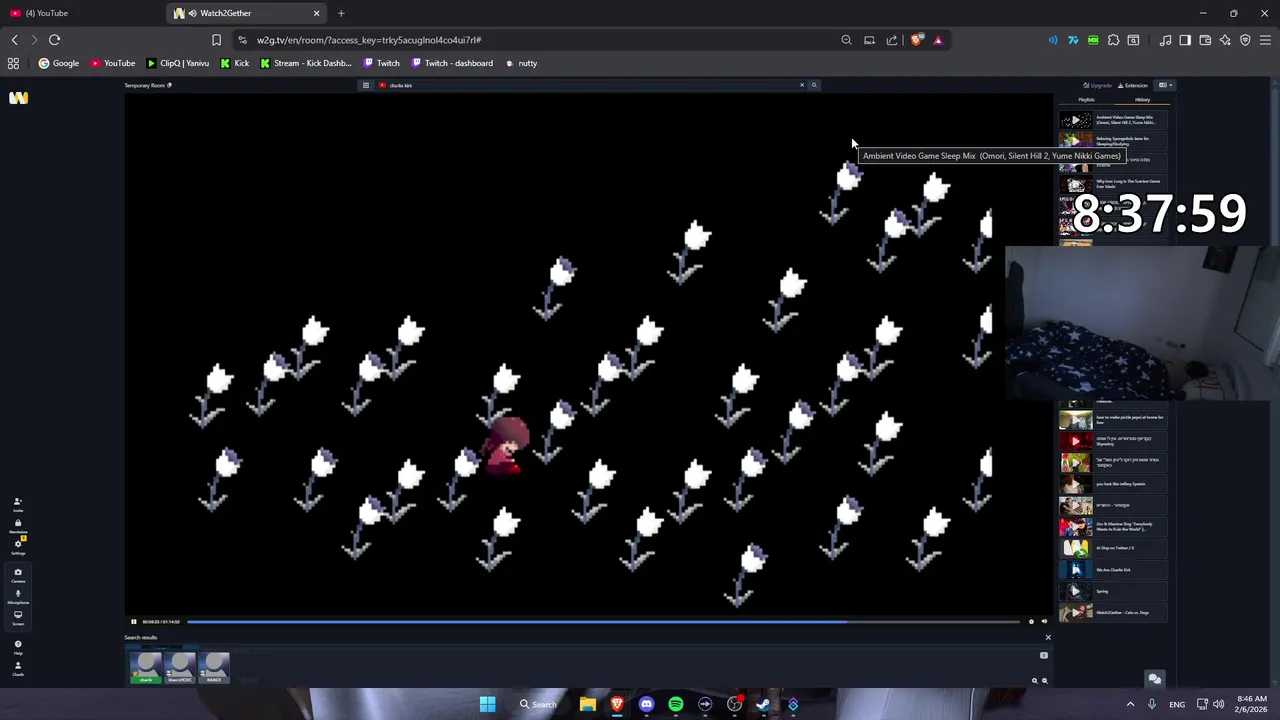Open the Invite option in W2G sidebar
Screen dimensions: 1280x720
point(17,504)
